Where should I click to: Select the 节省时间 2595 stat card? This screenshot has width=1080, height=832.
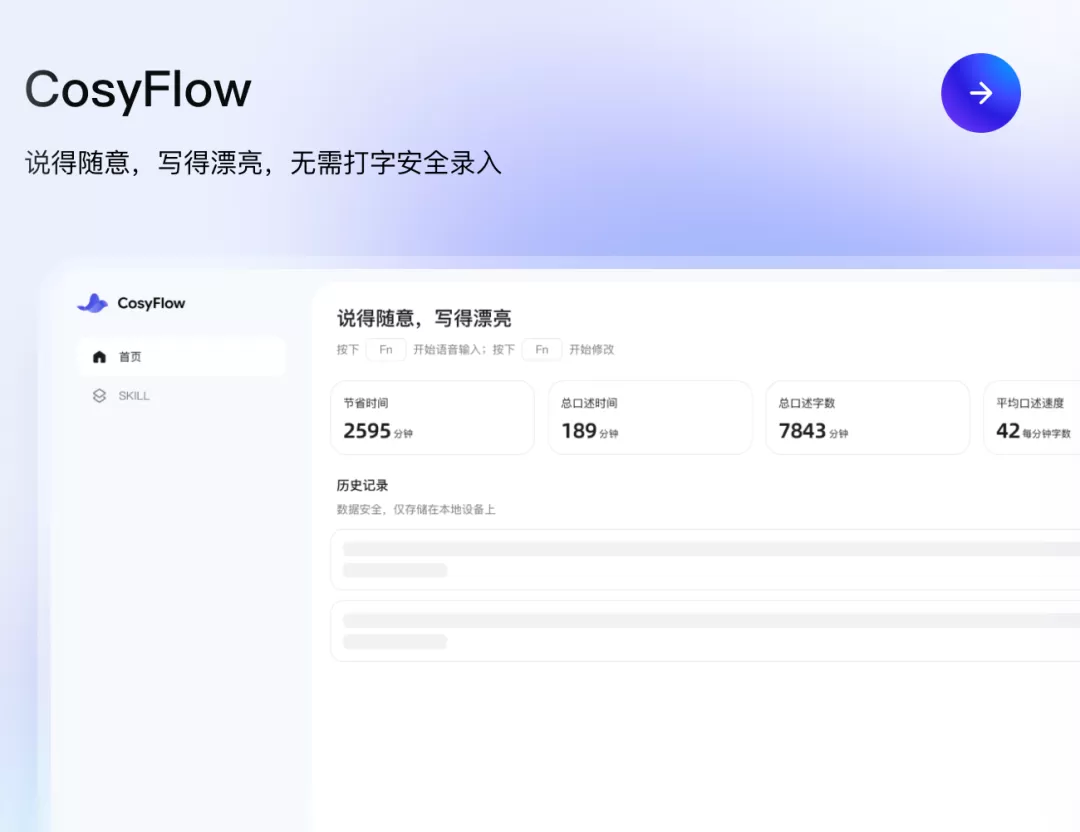tap(433, 417)
